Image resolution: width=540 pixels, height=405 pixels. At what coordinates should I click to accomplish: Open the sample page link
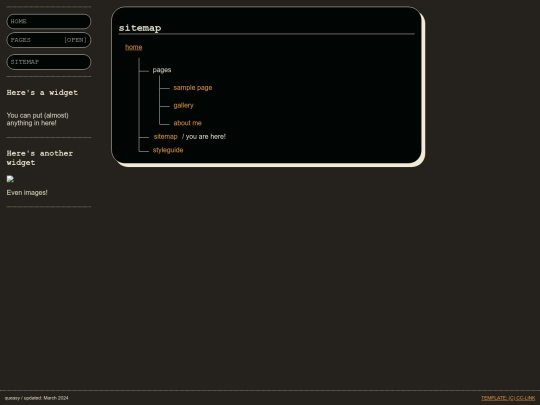pos(193,88)
